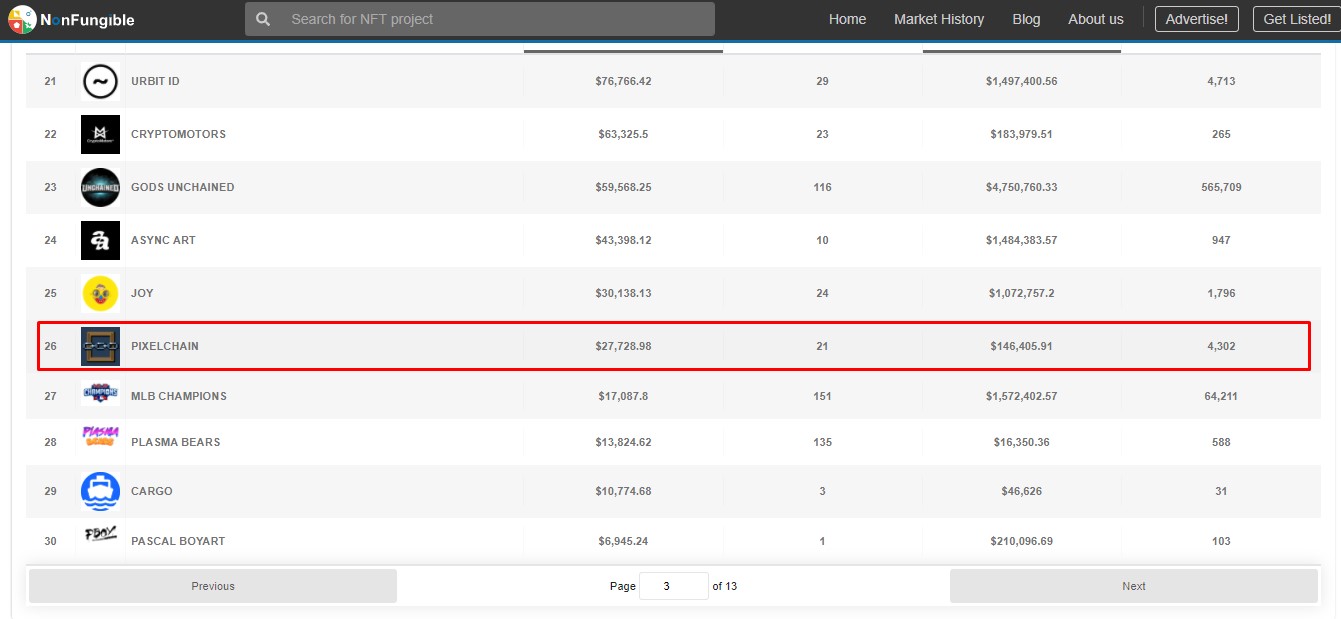The image size is (1341, 619).
Task: Go to the Next page of results
Action: [x=1134, y=586]
